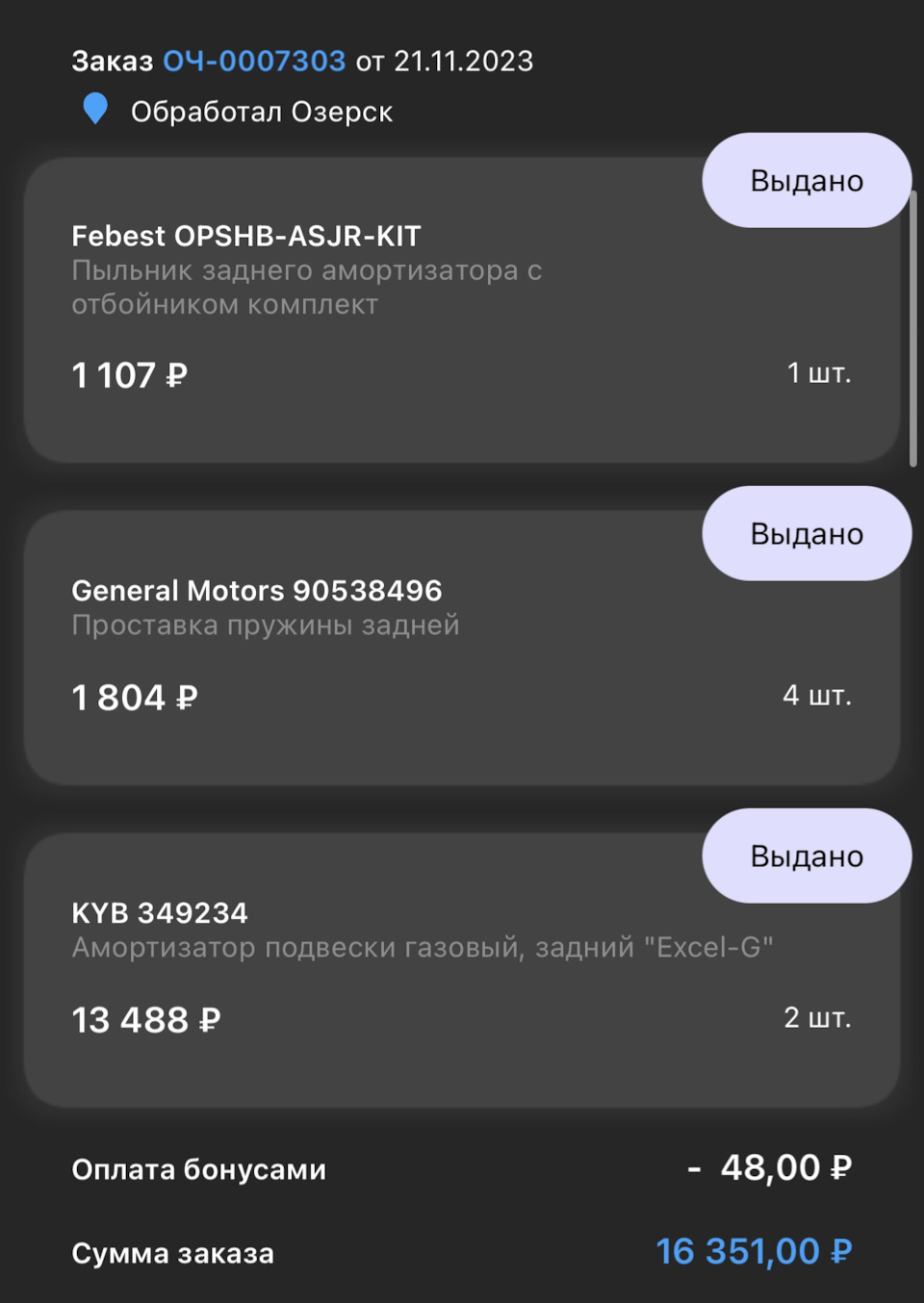Tap Выдано badge on Febest item

click(x=807, y=181)
